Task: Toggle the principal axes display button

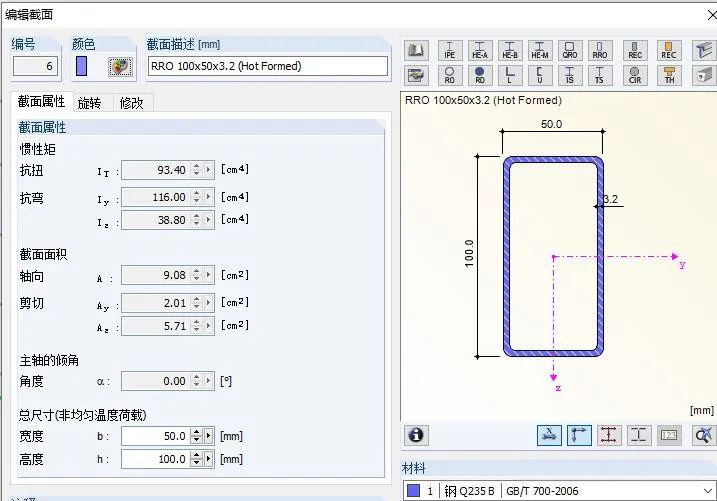Action: click(x=579, y=435)
